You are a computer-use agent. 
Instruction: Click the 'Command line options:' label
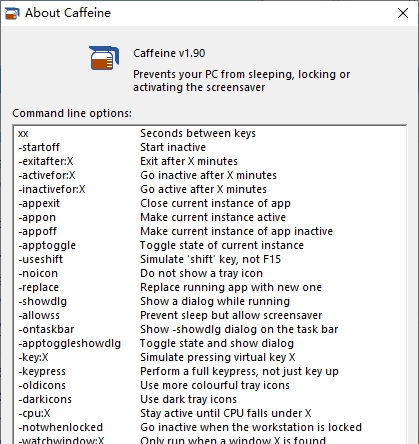72,113
